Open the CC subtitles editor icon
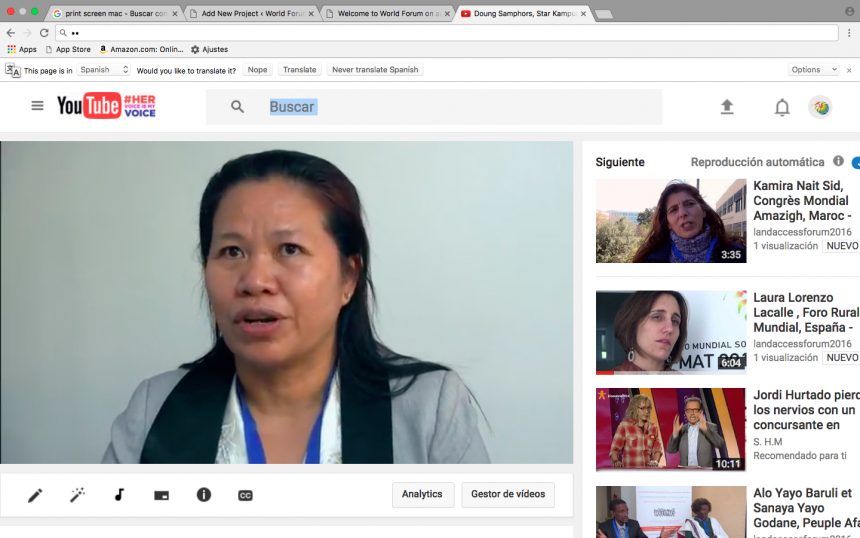860x538 pixels. click(245, 495)
